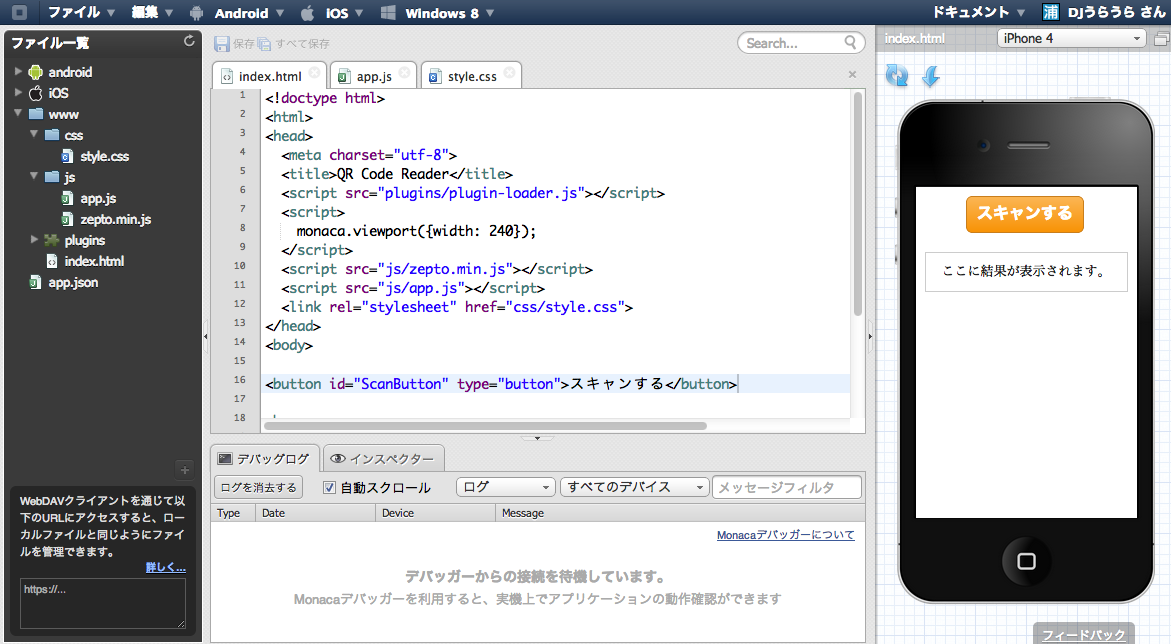Screen dimensions: 1171x644
Task: Open the Monacaデバッガーについて link
Action: pyautogui.click(x=785, y=535)
